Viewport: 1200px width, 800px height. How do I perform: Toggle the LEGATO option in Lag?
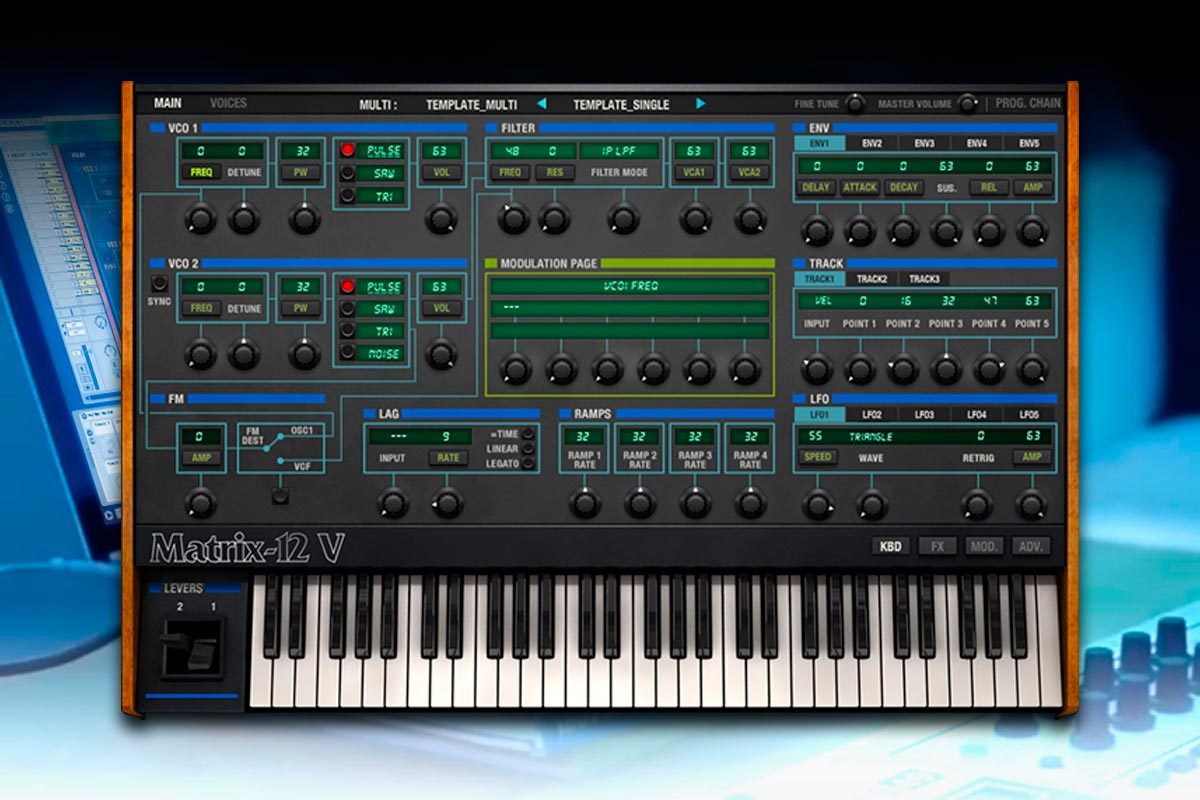point(528,464)
